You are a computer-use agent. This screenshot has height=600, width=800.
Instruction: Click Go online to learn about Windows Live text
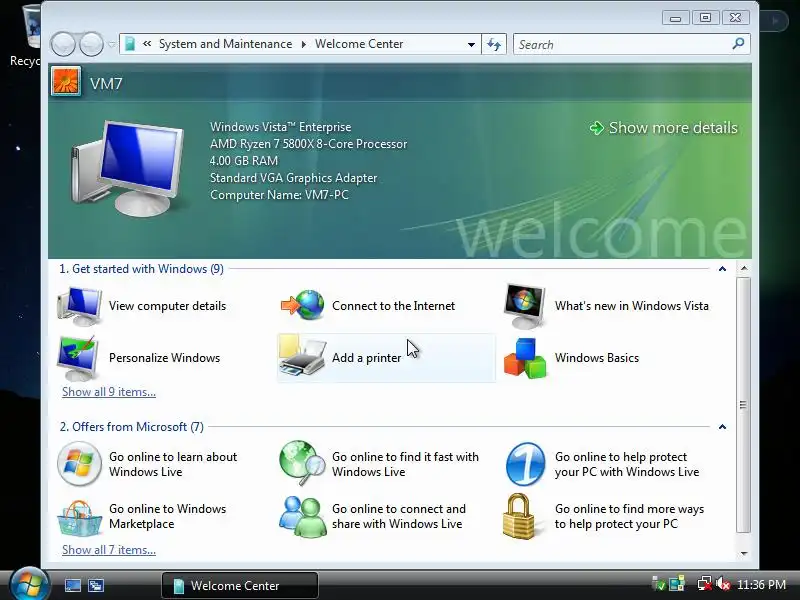[x=173, y=464]
